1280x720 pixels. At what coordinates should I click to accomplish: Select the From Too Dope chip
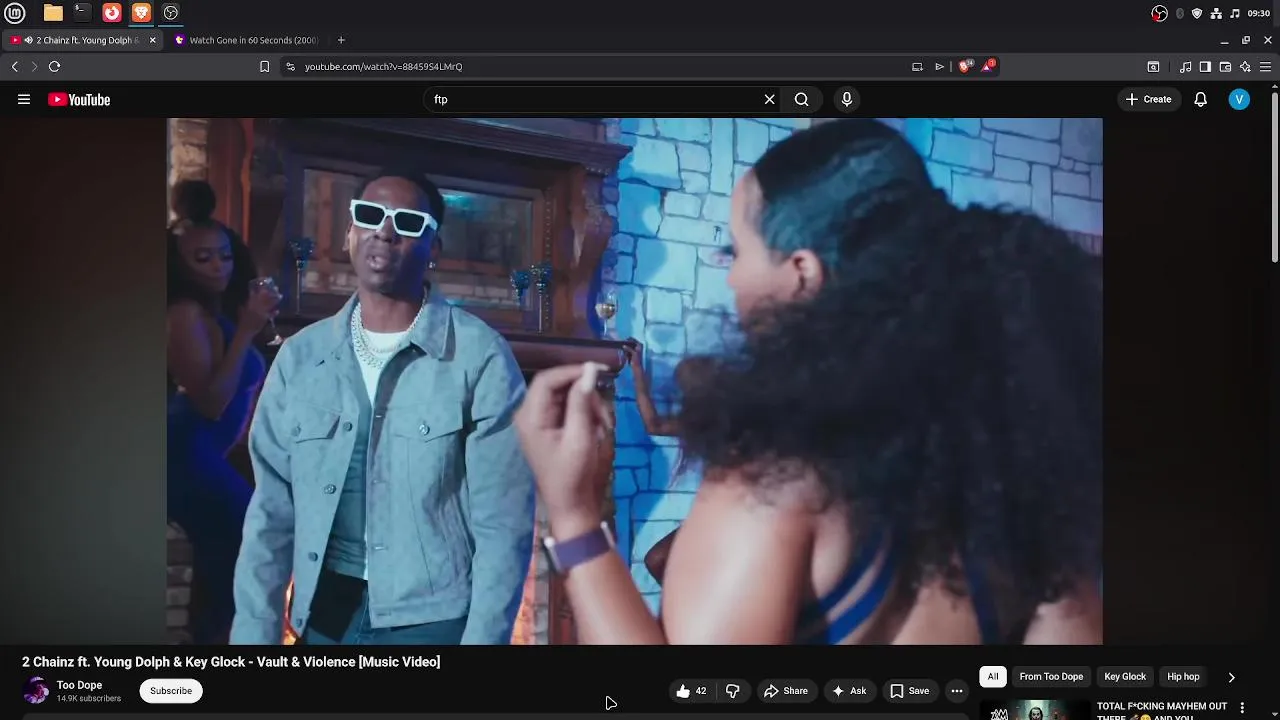(1051, 677)
